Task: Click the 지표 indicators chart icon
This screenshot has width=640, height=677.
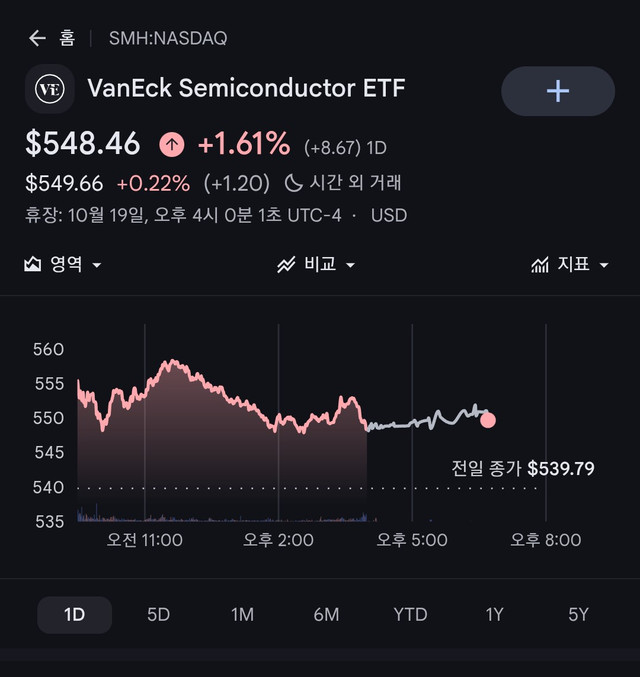Action: click(x=540, y=265)
